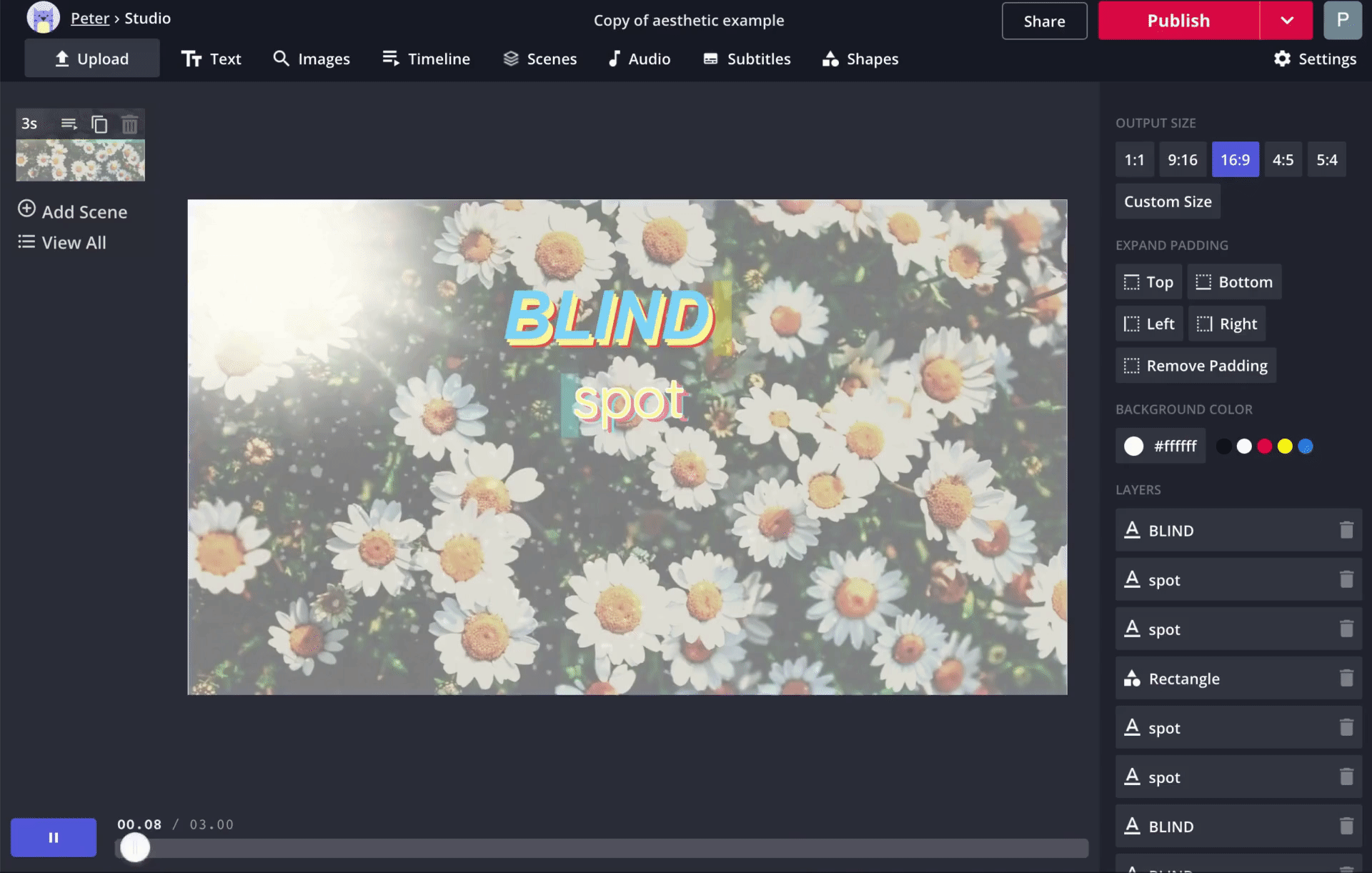Pause the video playback
1372x873 pixels.
[54, 837]
